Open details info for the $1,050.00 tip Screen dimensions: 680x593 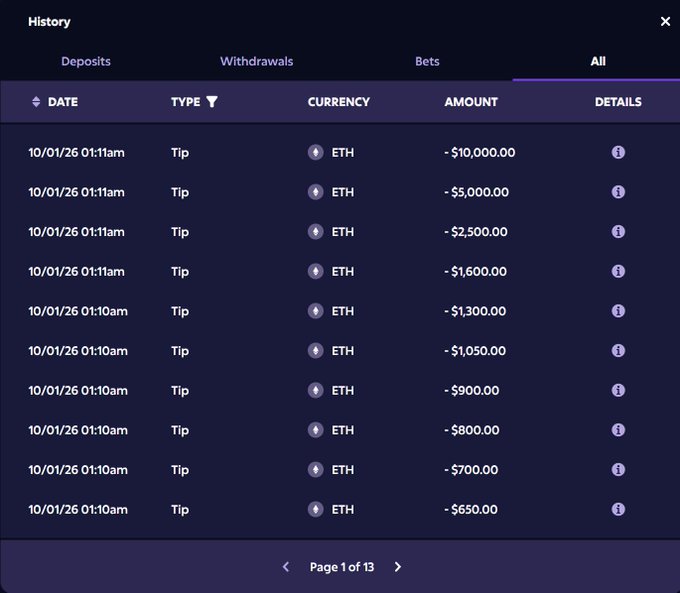click(618, 351)
